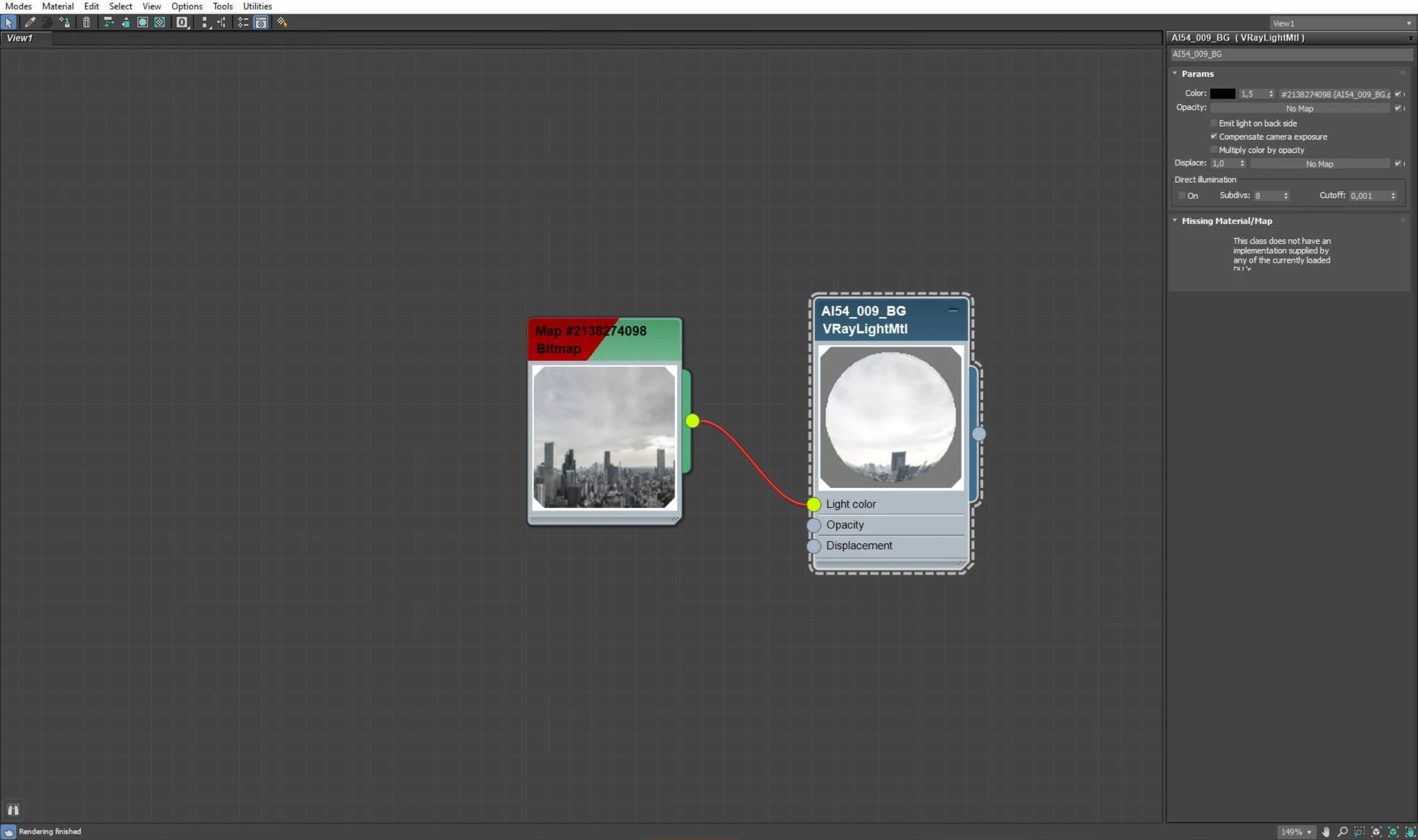Screen dimensions: 1418x840
Task: Open the binoculars search tool
Action: (13, 810)
